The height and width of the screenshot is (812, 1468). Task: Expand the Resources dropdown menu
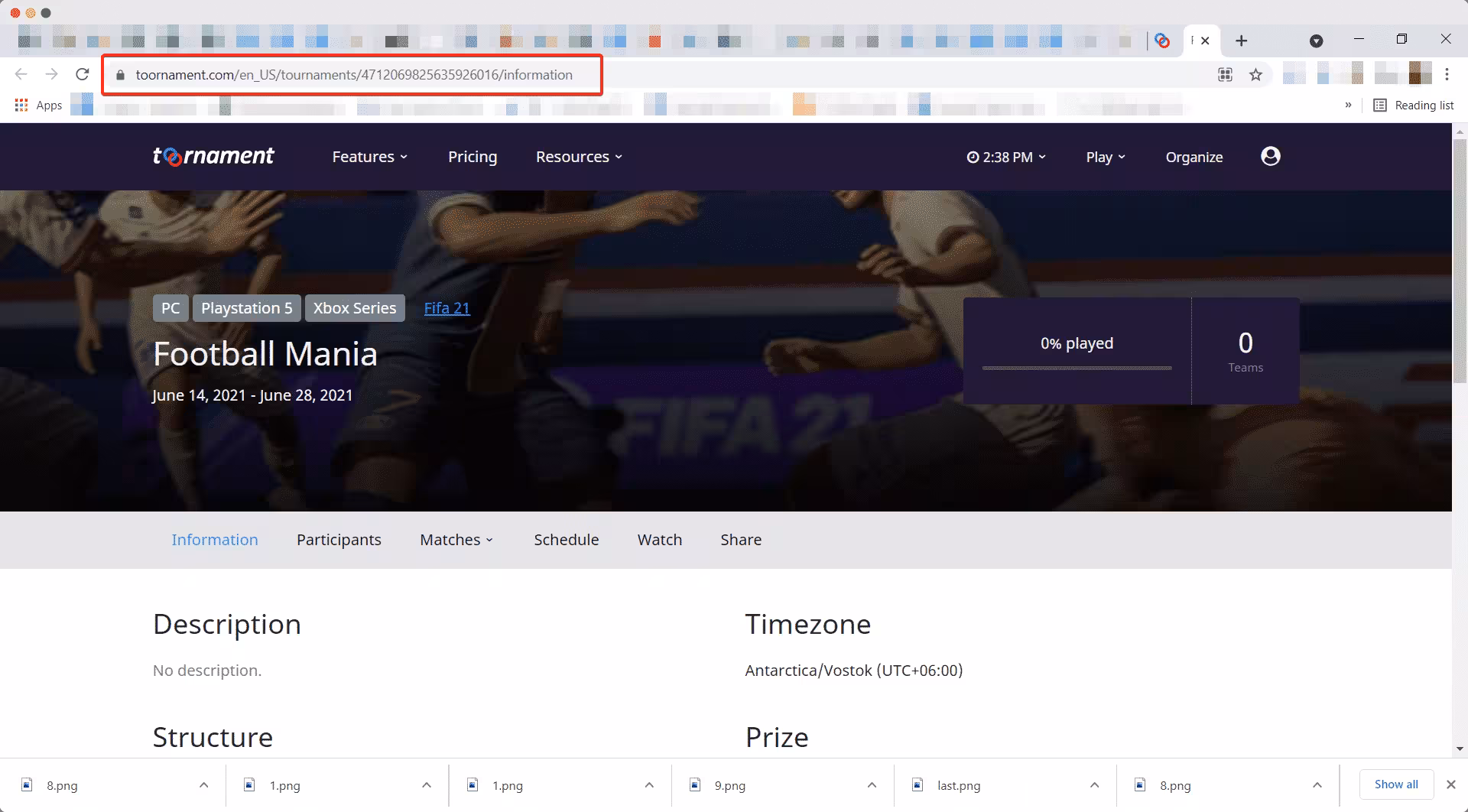(x=580, y=157)
